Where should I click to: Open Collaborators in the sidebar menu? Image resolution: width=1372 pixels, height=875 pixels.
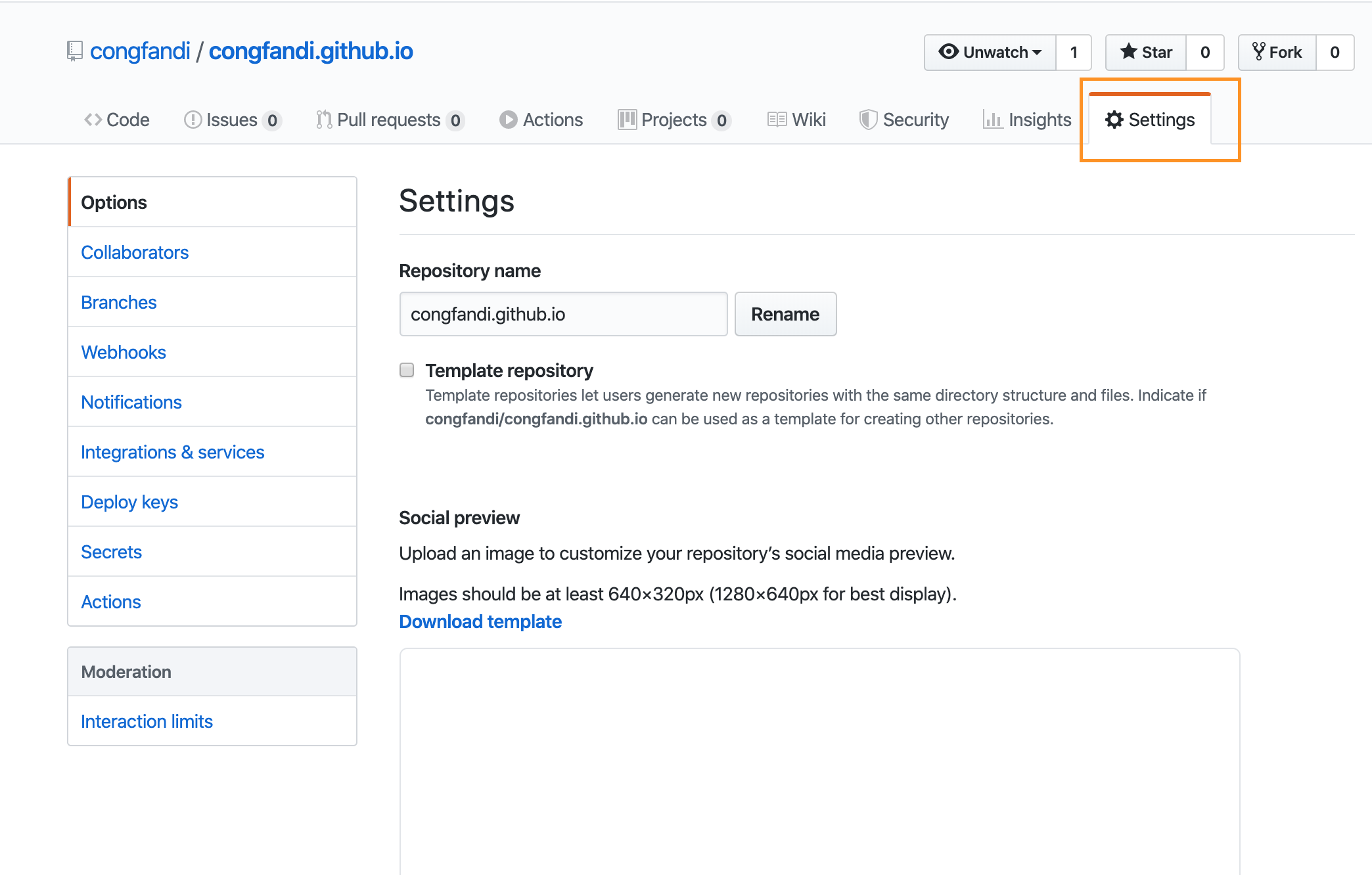(x=135, y=252)
